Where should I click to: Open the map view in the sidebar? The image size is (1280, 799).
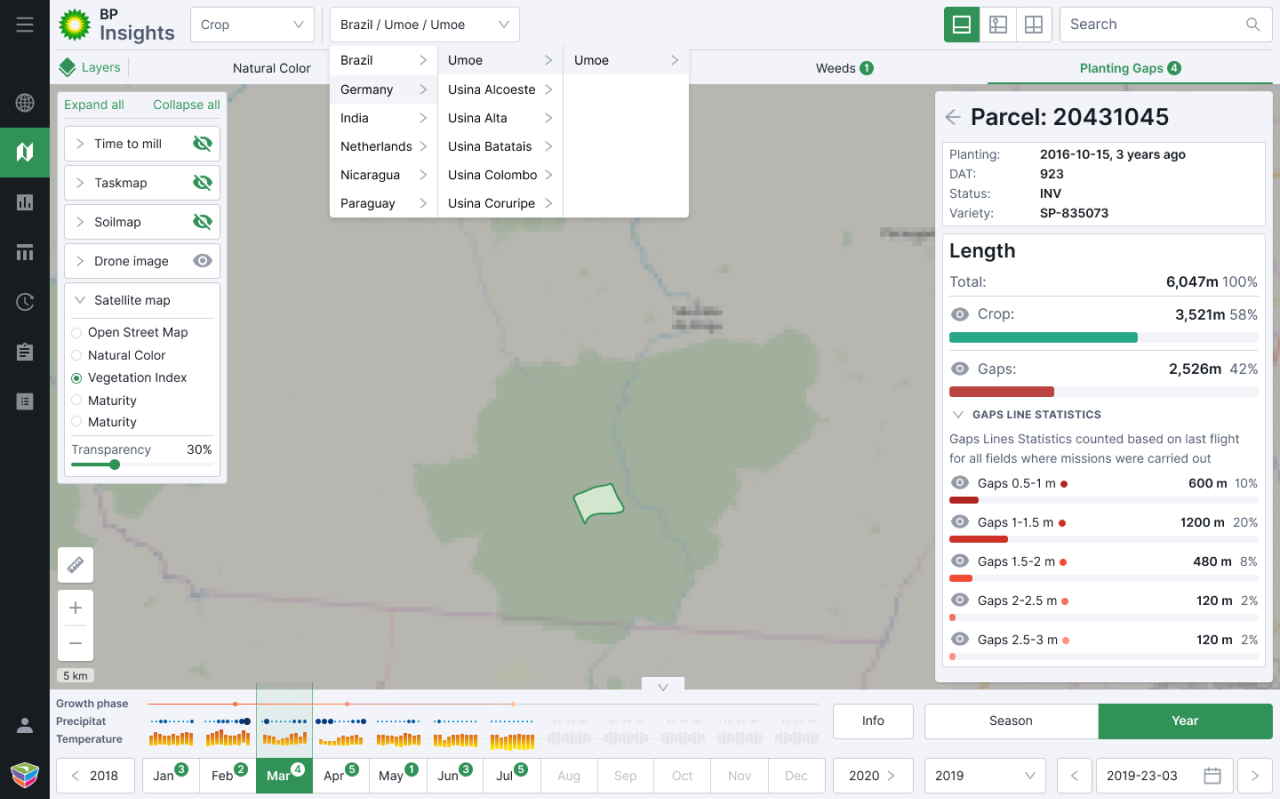click(25, 152)
